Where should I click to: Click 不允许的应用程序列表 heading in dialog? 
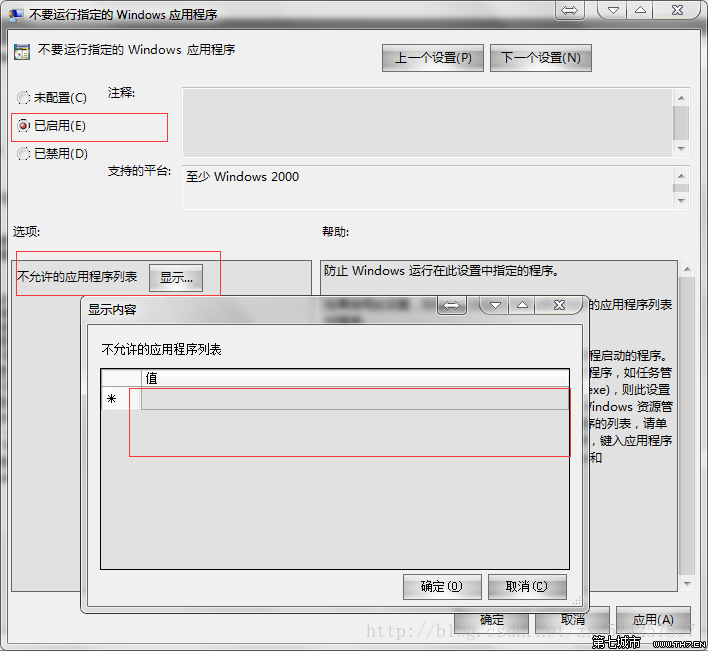[161, 349]
